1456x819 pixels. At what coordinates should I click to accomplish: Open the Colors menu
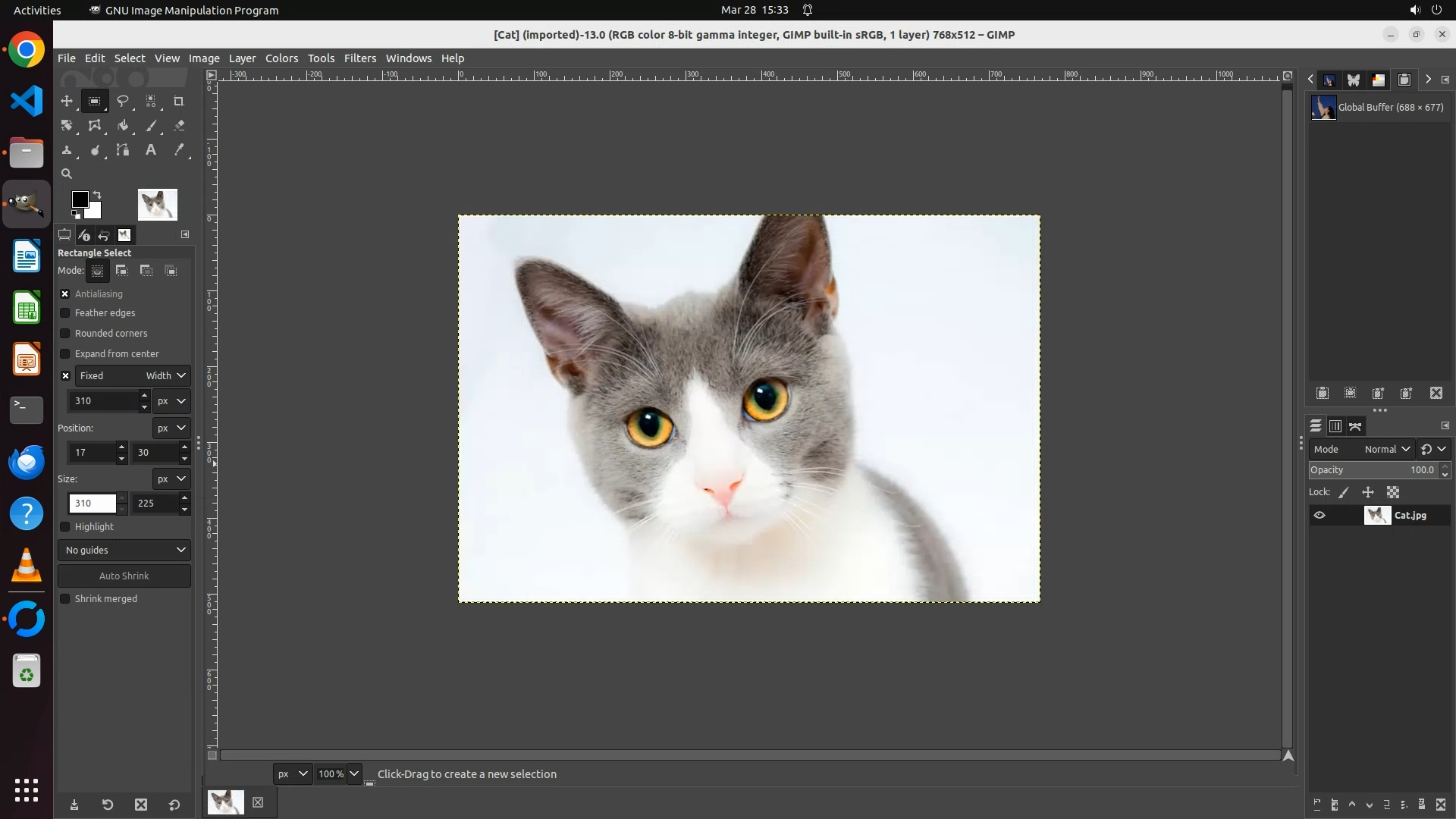(x=281, y=58)
